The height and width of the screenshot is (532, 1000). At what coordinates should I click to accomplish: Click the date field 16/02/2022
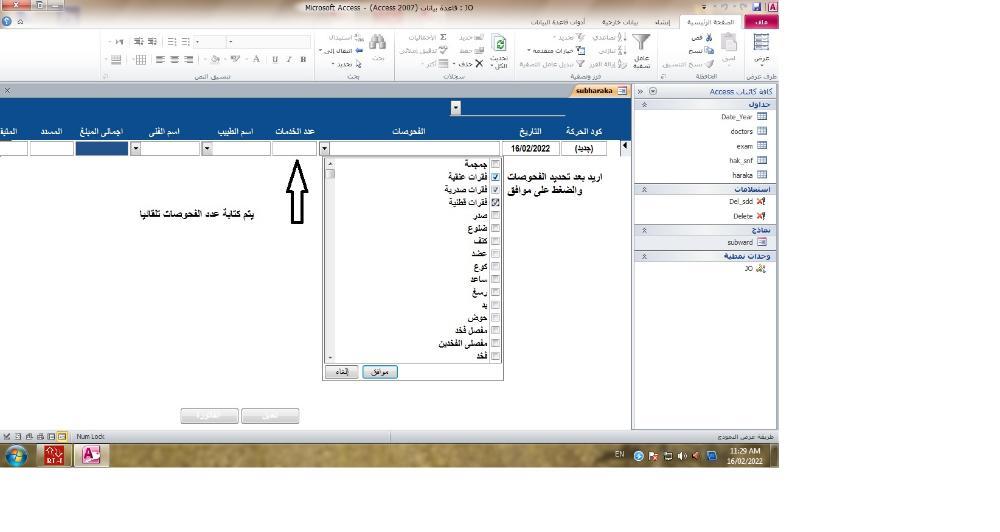(x=531, y=149)
